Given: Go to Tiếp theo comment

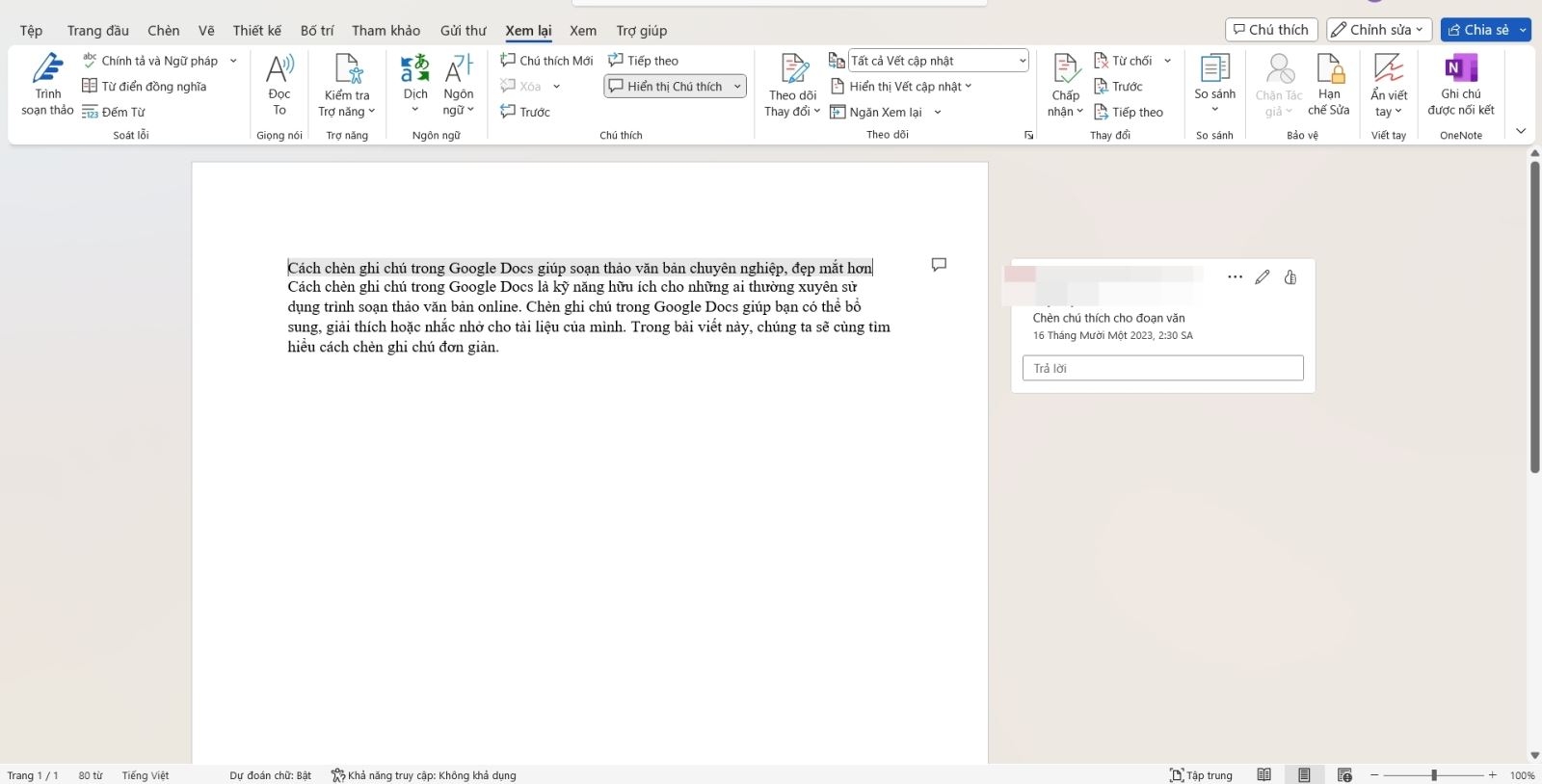Looking at the screenshot, I should point(643,61).
